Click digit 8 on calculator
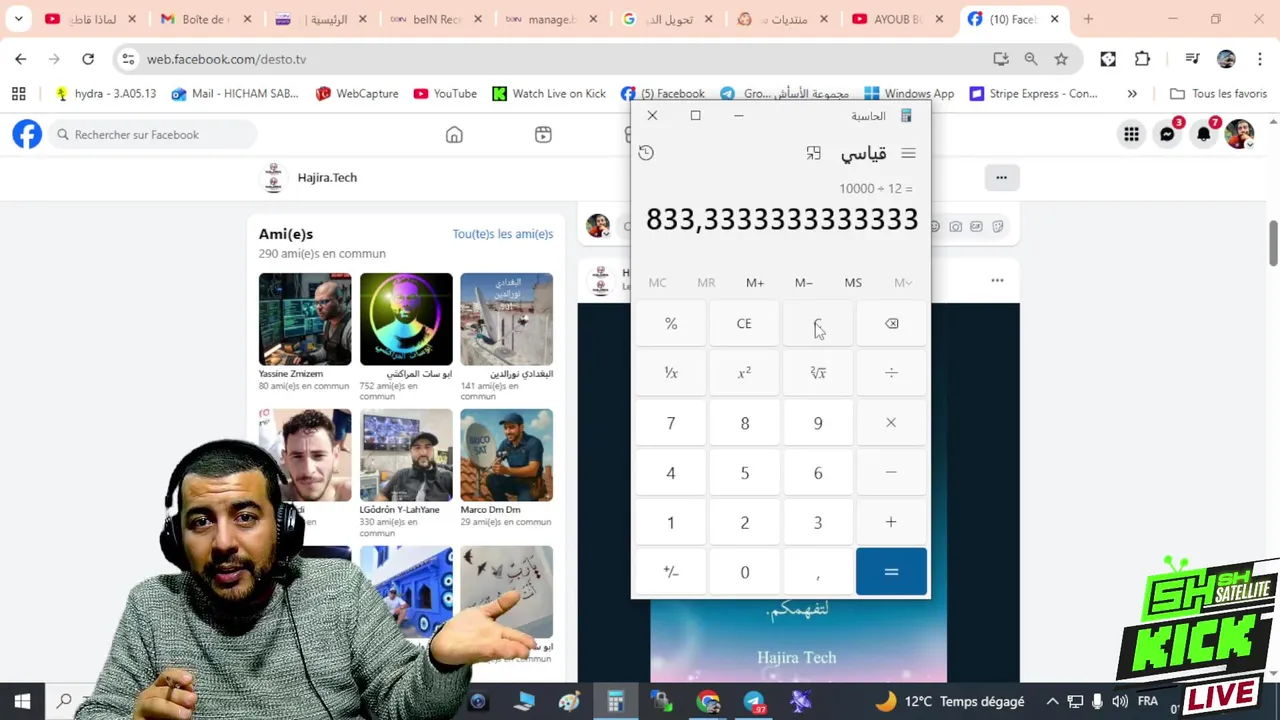The width and height of the screenshot is (1280, 720). 744,422
